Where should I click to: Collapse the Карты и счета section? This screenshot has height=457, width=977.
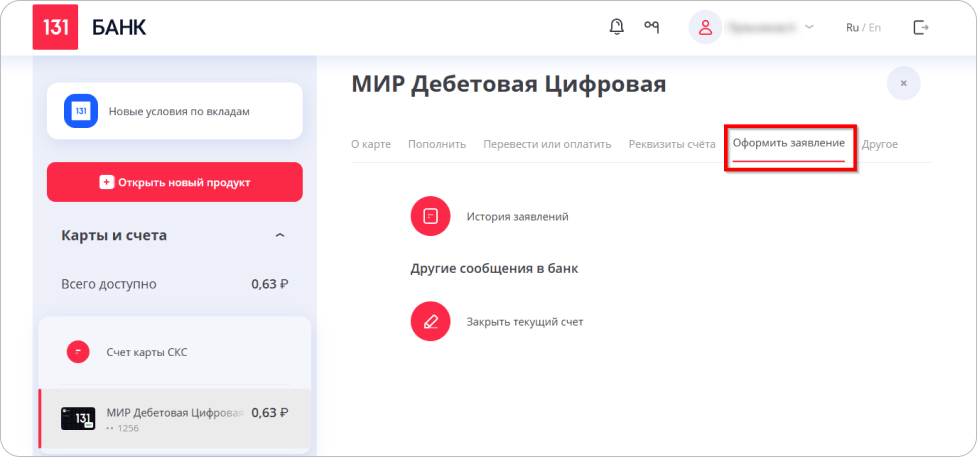(280, 236)
